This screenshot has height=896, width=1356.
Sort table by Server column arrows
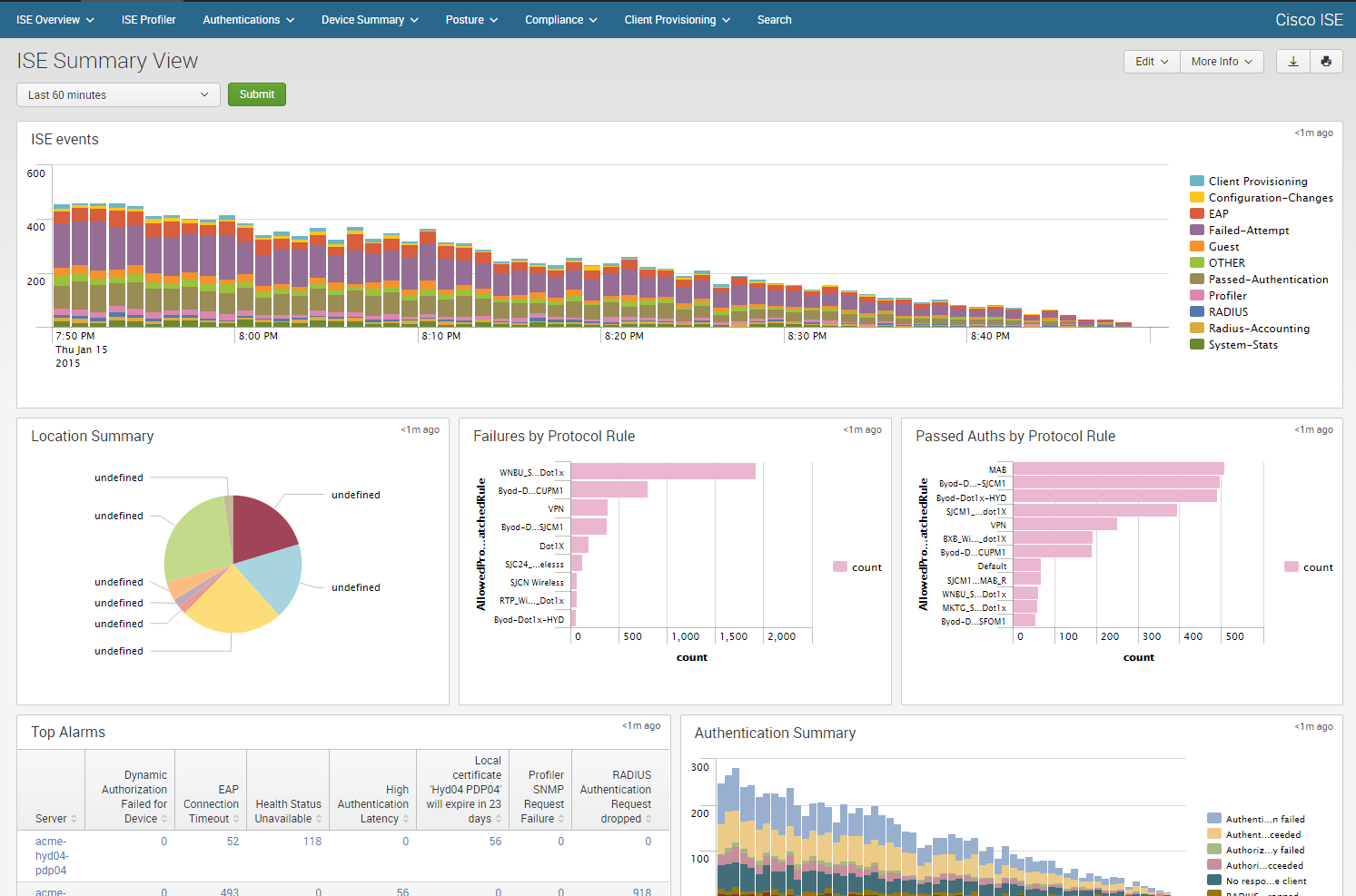(x=74, y=819)
